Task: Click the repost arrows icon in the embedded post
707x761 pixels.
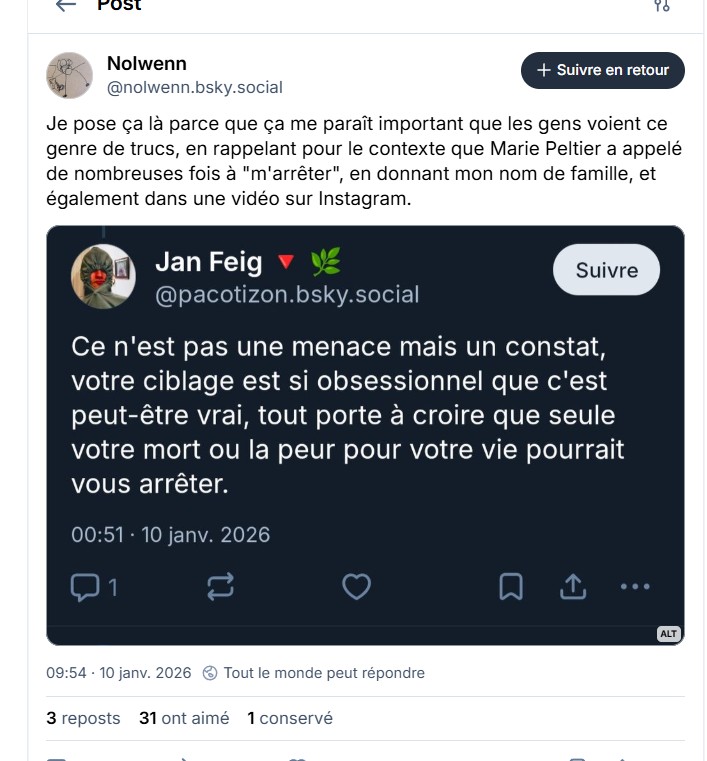Action: (x=220, y=587)
